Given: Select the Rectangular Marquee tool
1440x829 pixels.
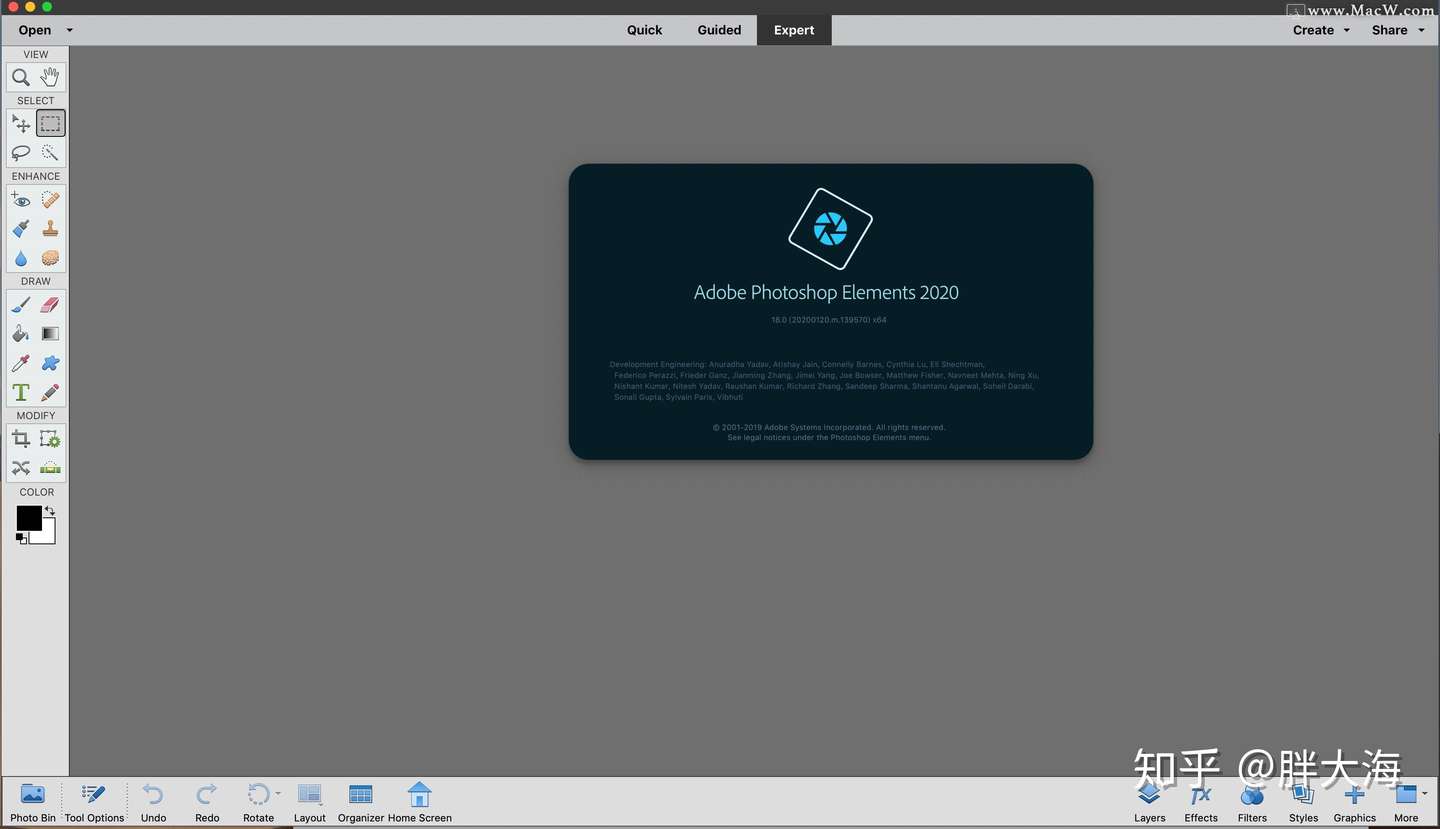Looking at the screenshot, I should (50, 124).
